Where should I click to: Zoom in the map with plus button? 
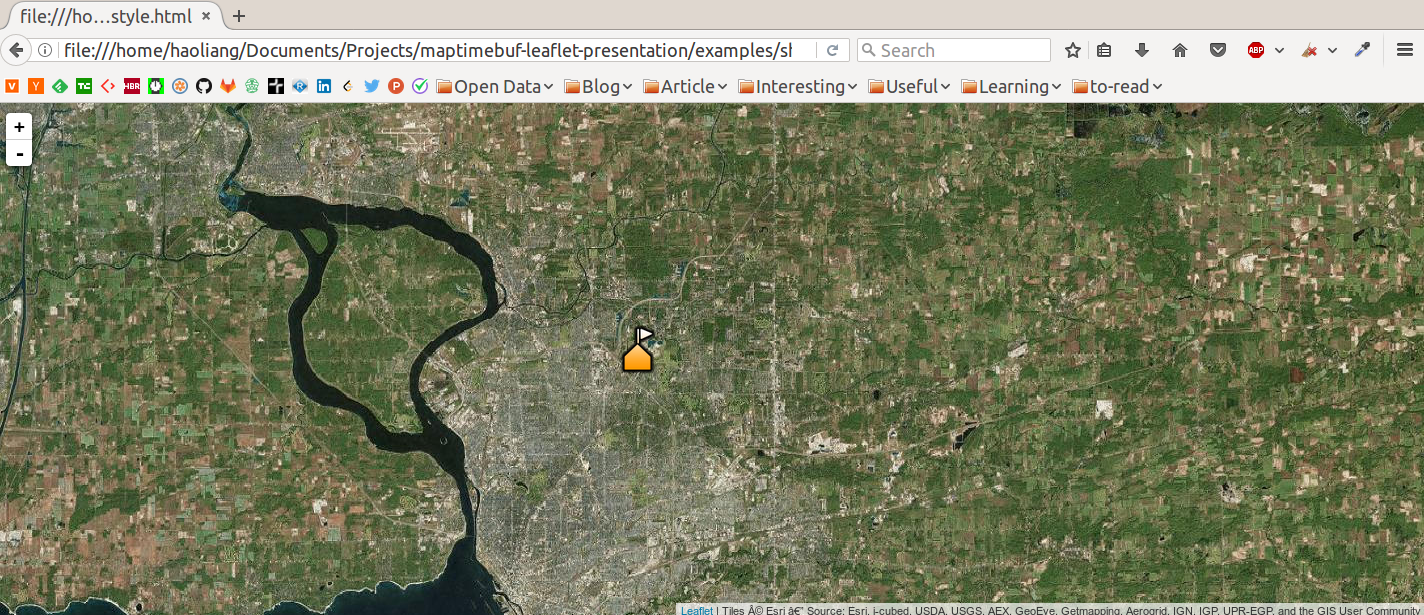click(19, 127)
